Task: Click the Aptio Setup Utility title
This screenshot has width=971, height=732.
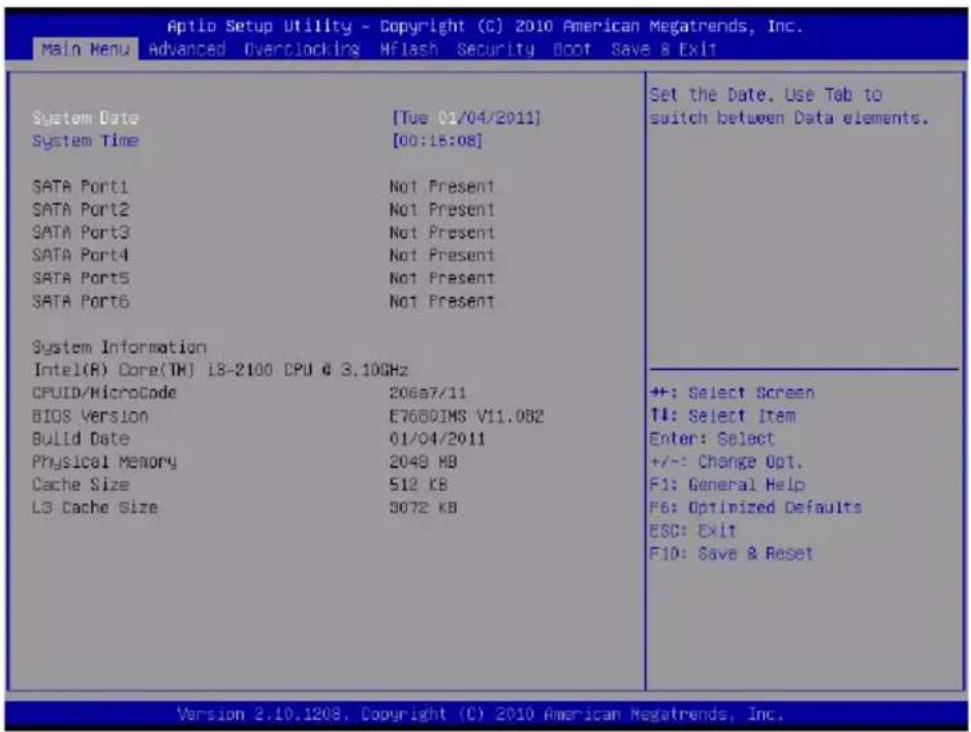Action: 485,26
